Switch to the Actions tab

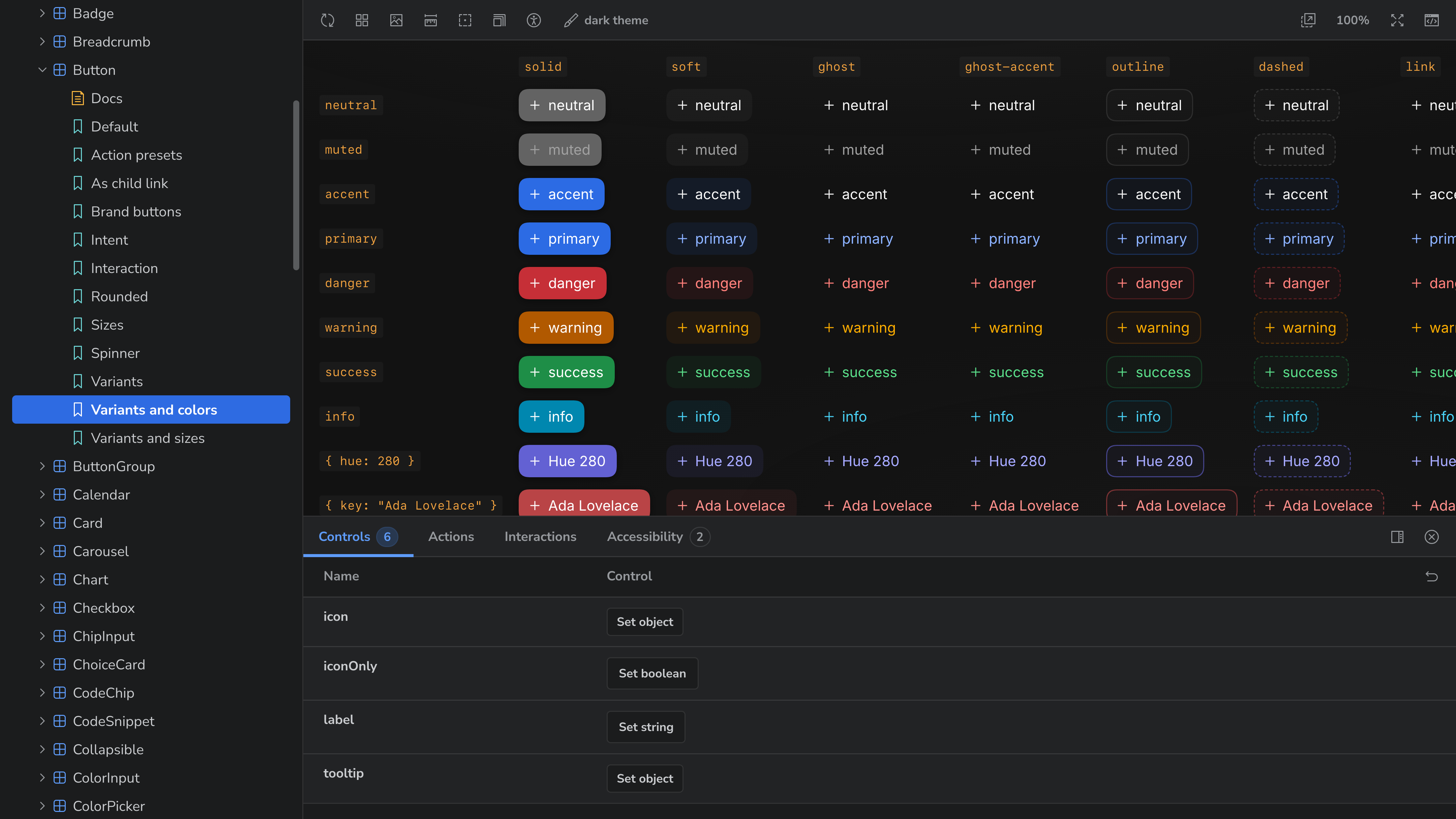tap(451, 537)
